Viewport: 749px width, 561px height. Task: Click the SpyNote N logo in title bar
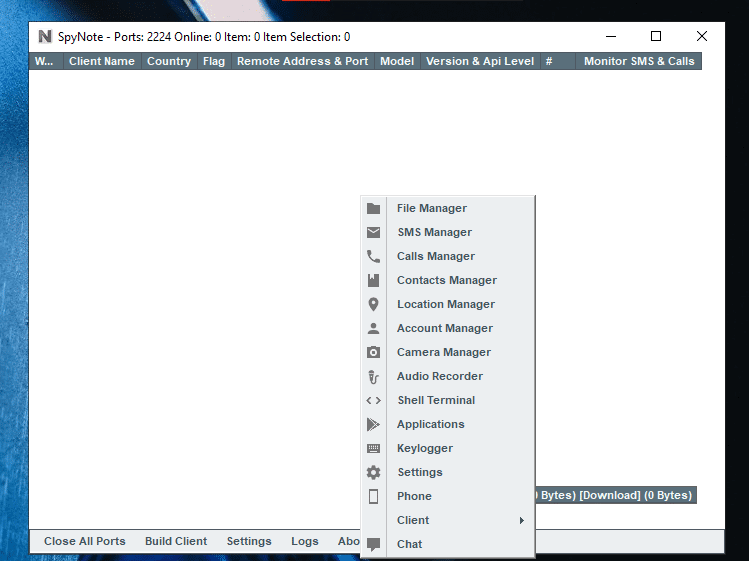coord(45,36)
